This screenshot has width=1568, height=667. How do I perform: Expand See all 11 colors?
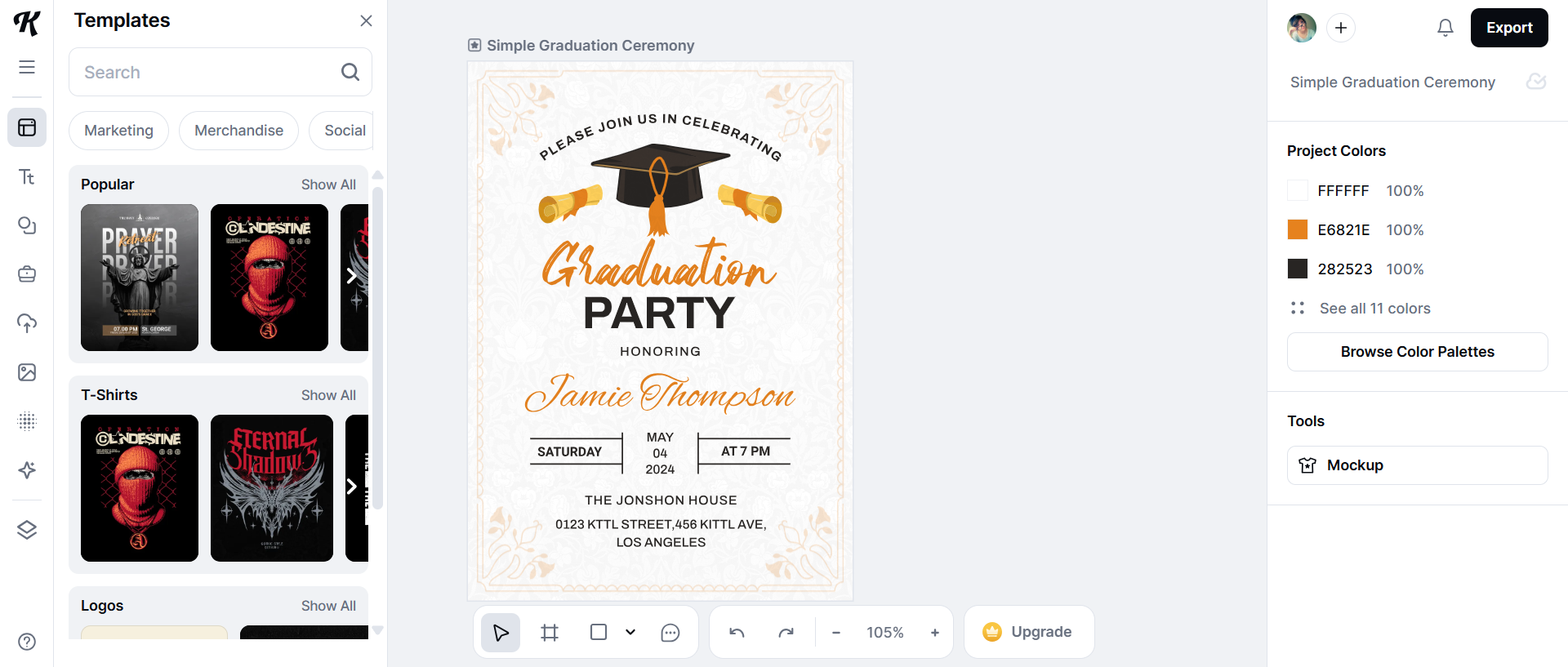coord(1374,309)
